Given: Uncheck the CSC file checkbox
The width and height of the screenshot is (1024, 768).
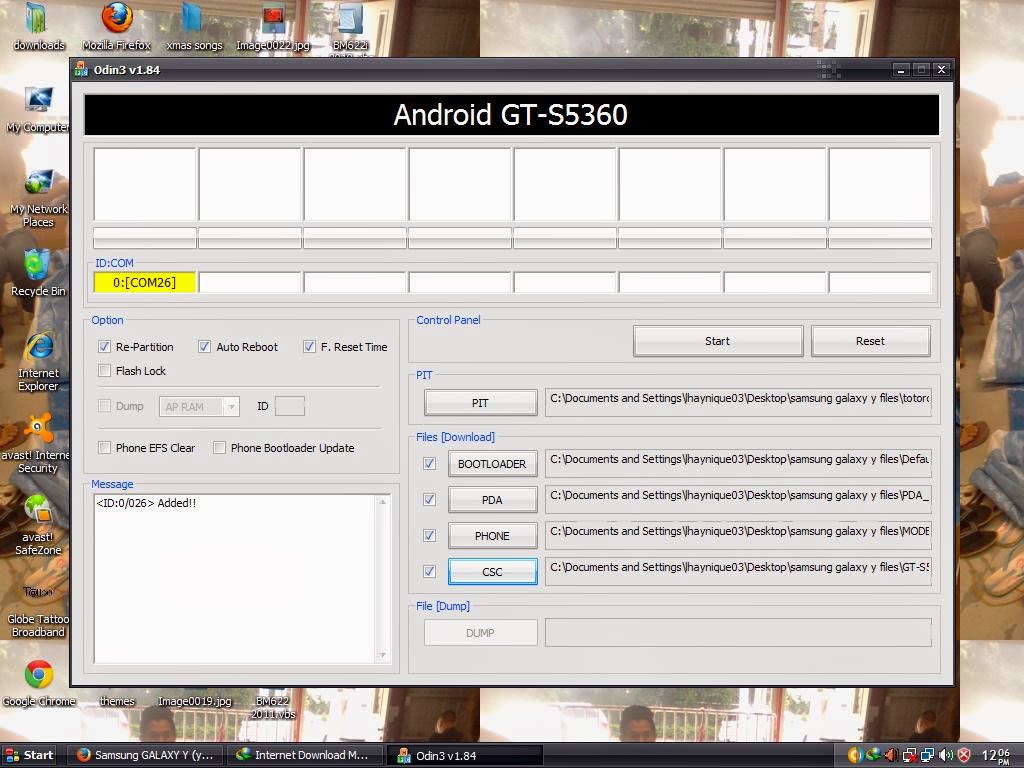Looking at the screenshot, I should click(429, 571).
